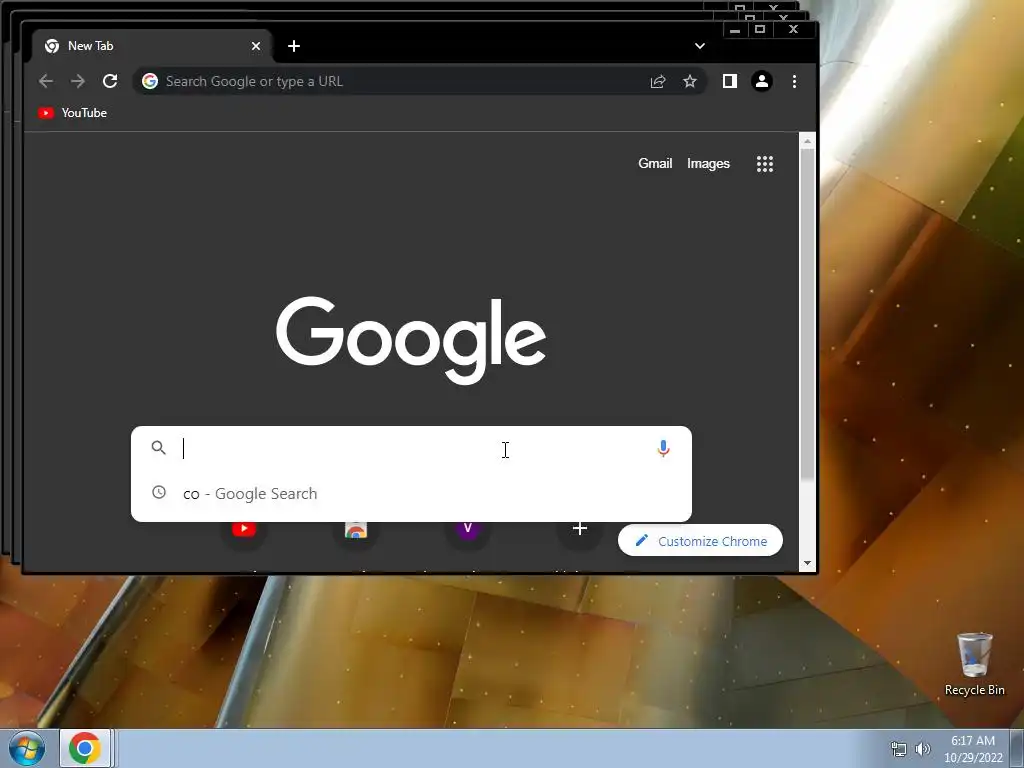Click the share this page icon
The height and width of the screenshot is (768, 1024).
click(x=658, y=81)
